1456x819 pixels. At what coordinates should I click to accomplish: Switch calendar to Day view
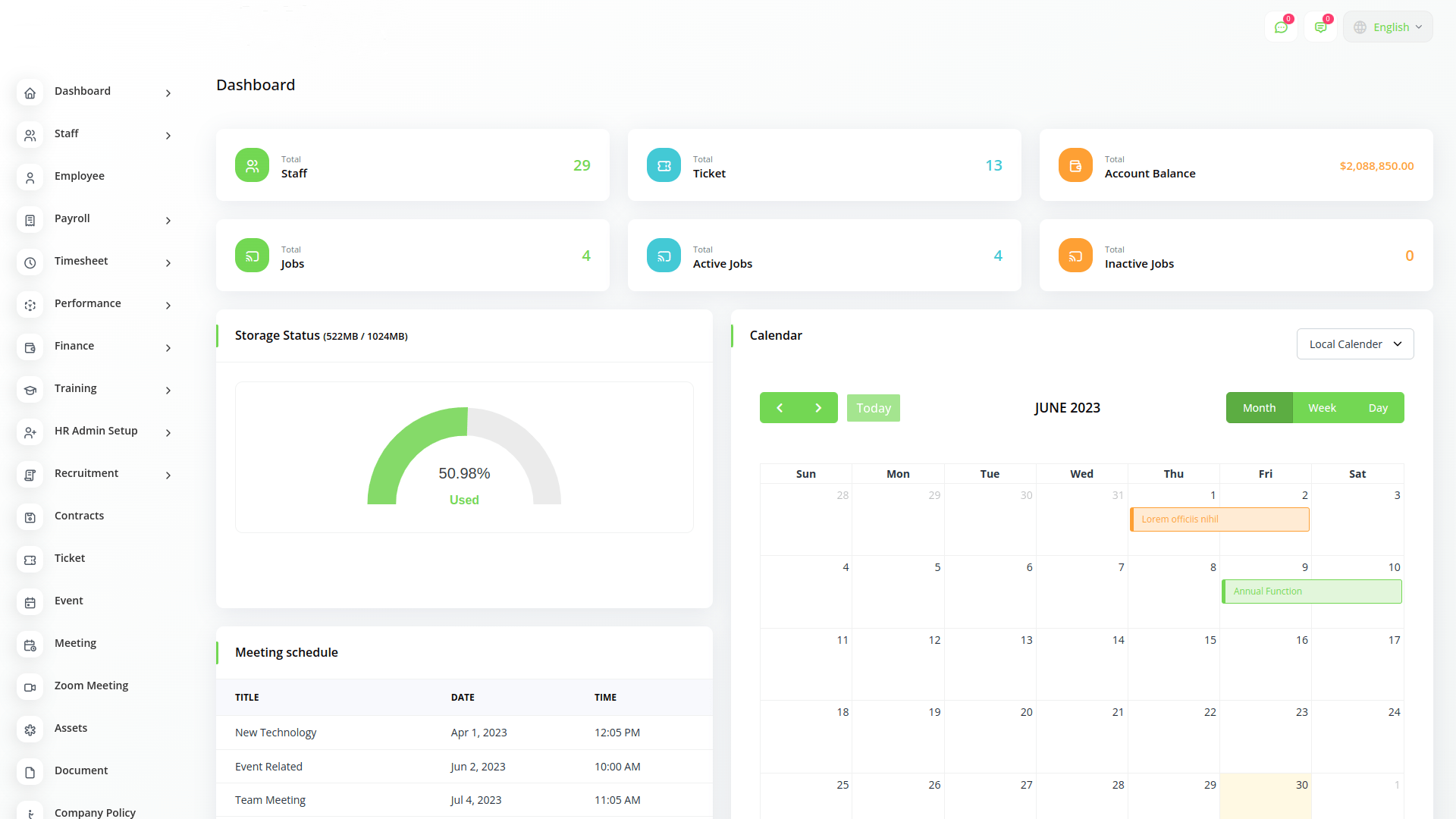pyautogui.click(x=1378, y=408)
